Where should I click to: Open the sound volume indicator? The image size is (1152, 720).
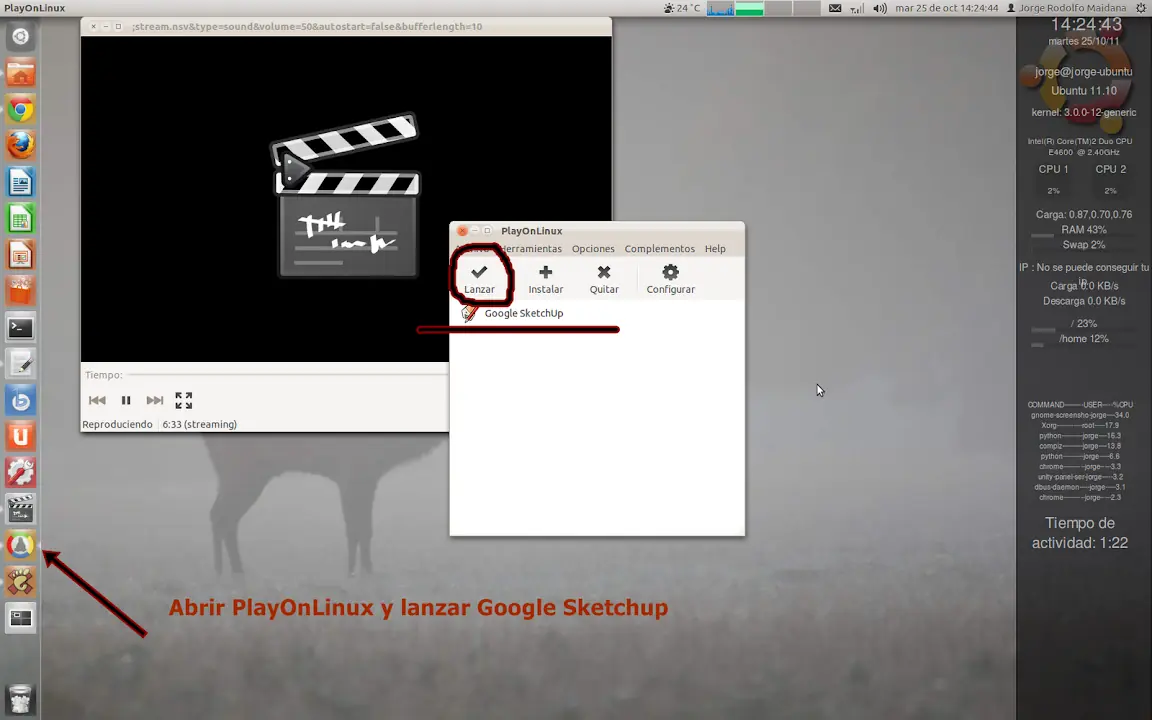(x=879, y=8)
